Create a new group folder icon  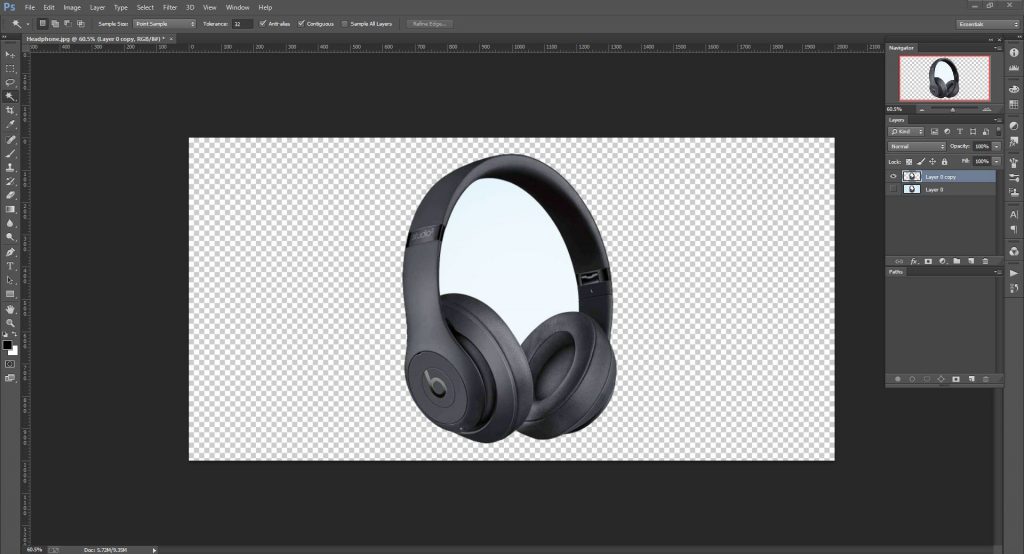957,261
